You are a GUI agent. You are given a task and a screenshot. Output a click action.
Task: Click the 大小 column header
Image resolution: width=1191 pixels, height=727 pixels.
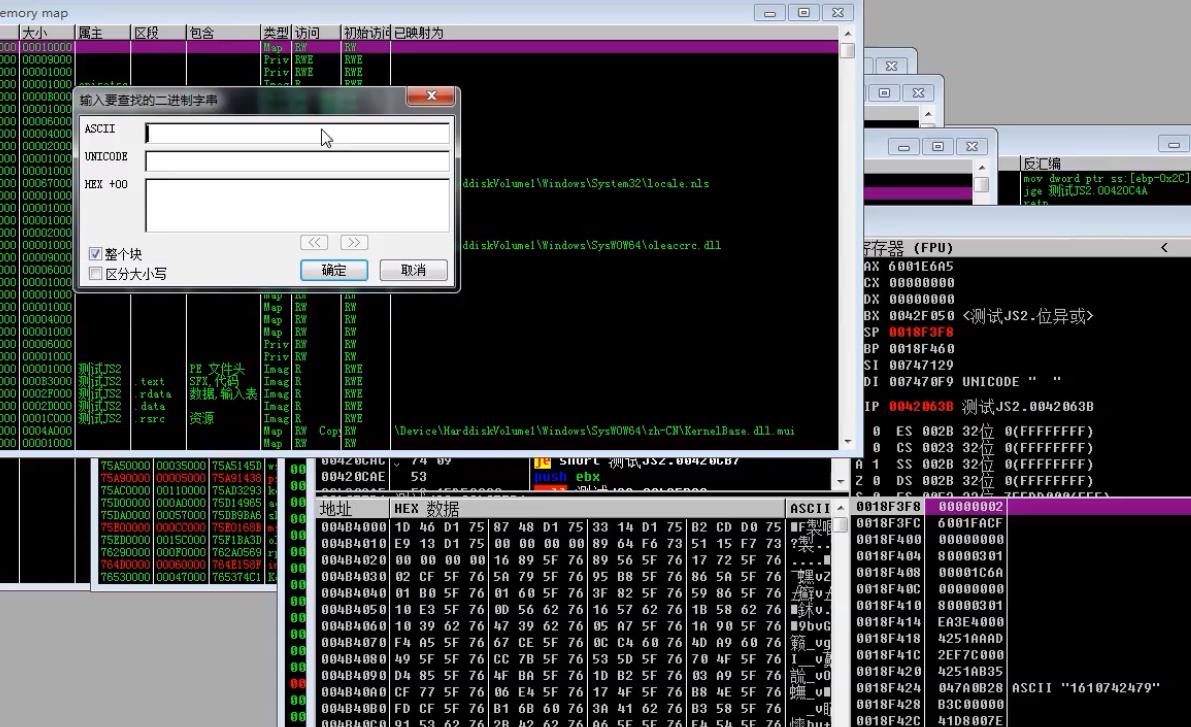pyautogui.click(x=45, y=33)
